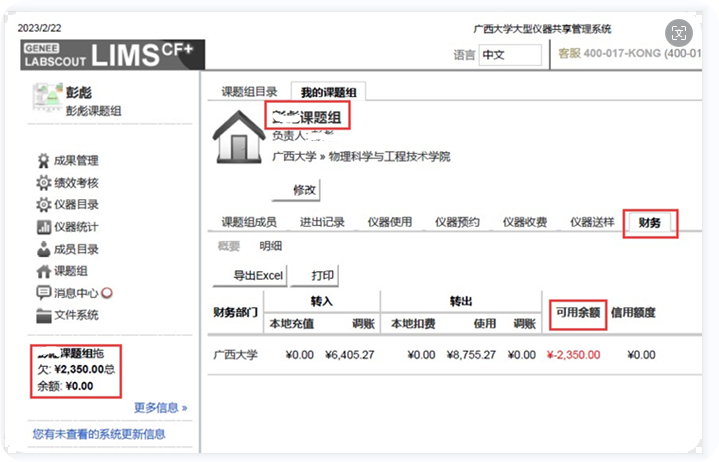
Task: Click the 仪器统计 bar chart icon
Action: point(43,227)
